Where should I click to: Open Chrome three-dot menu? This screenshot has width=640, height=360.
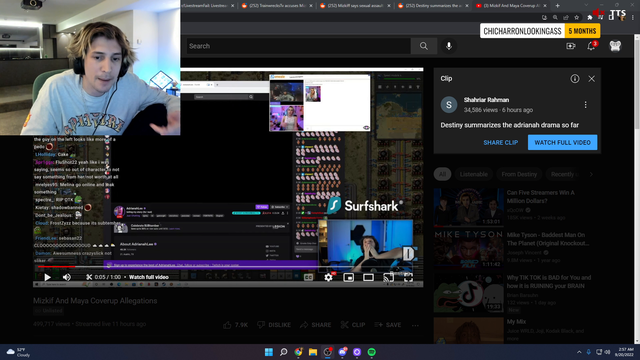point(633,18)
